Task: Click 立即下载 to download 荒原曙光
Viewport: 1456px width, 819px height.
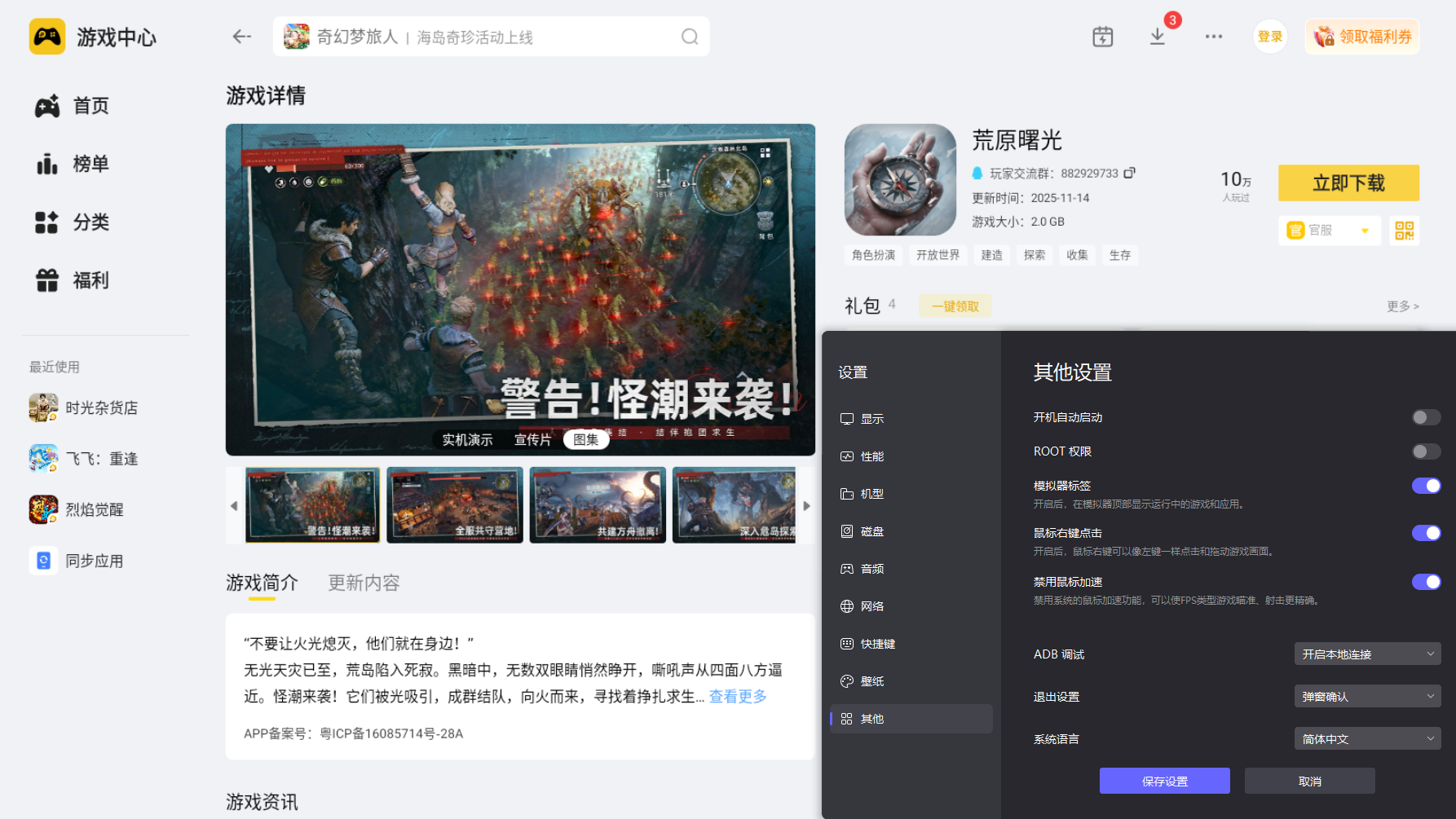Action: (x=1348, y=183)
